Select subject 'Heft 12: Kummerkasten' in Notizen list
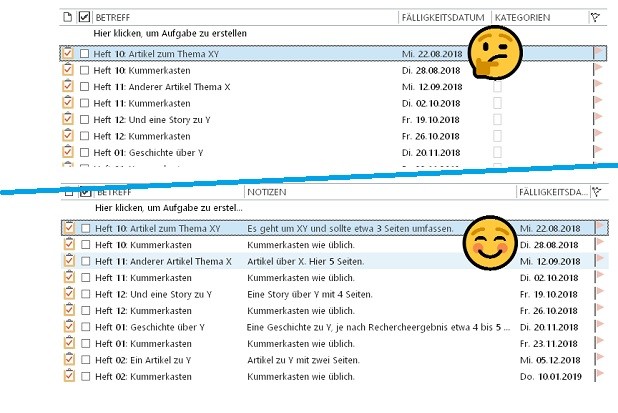The width and height of the screenshot is (618, 413). point(143,311)
